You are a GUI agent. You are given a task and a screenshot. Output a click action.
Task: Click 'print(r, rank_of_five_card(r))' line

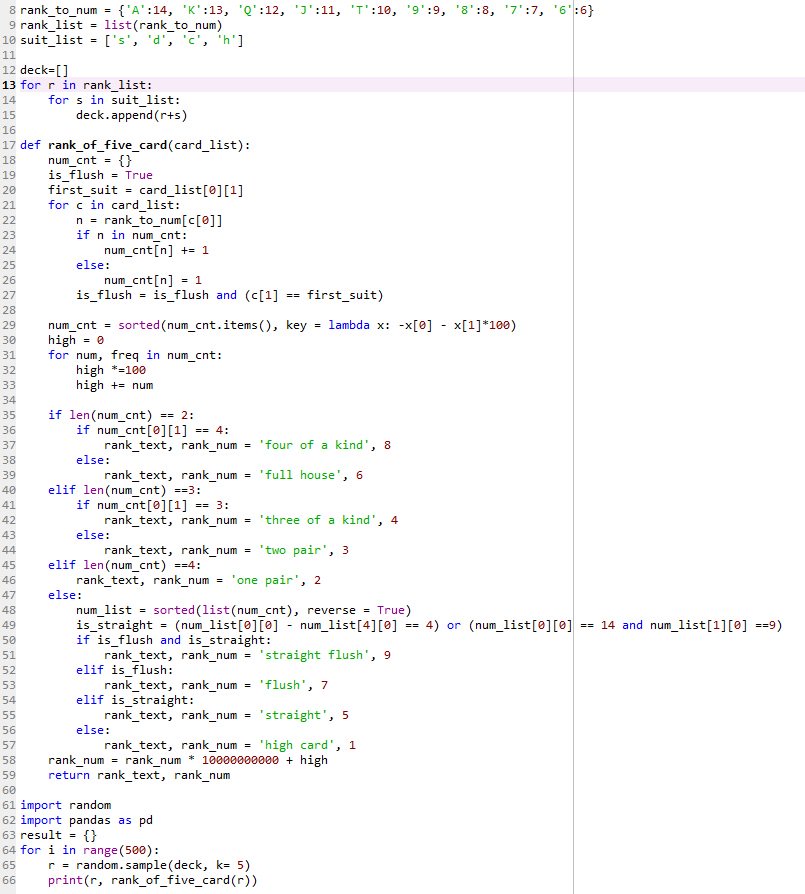152,880
